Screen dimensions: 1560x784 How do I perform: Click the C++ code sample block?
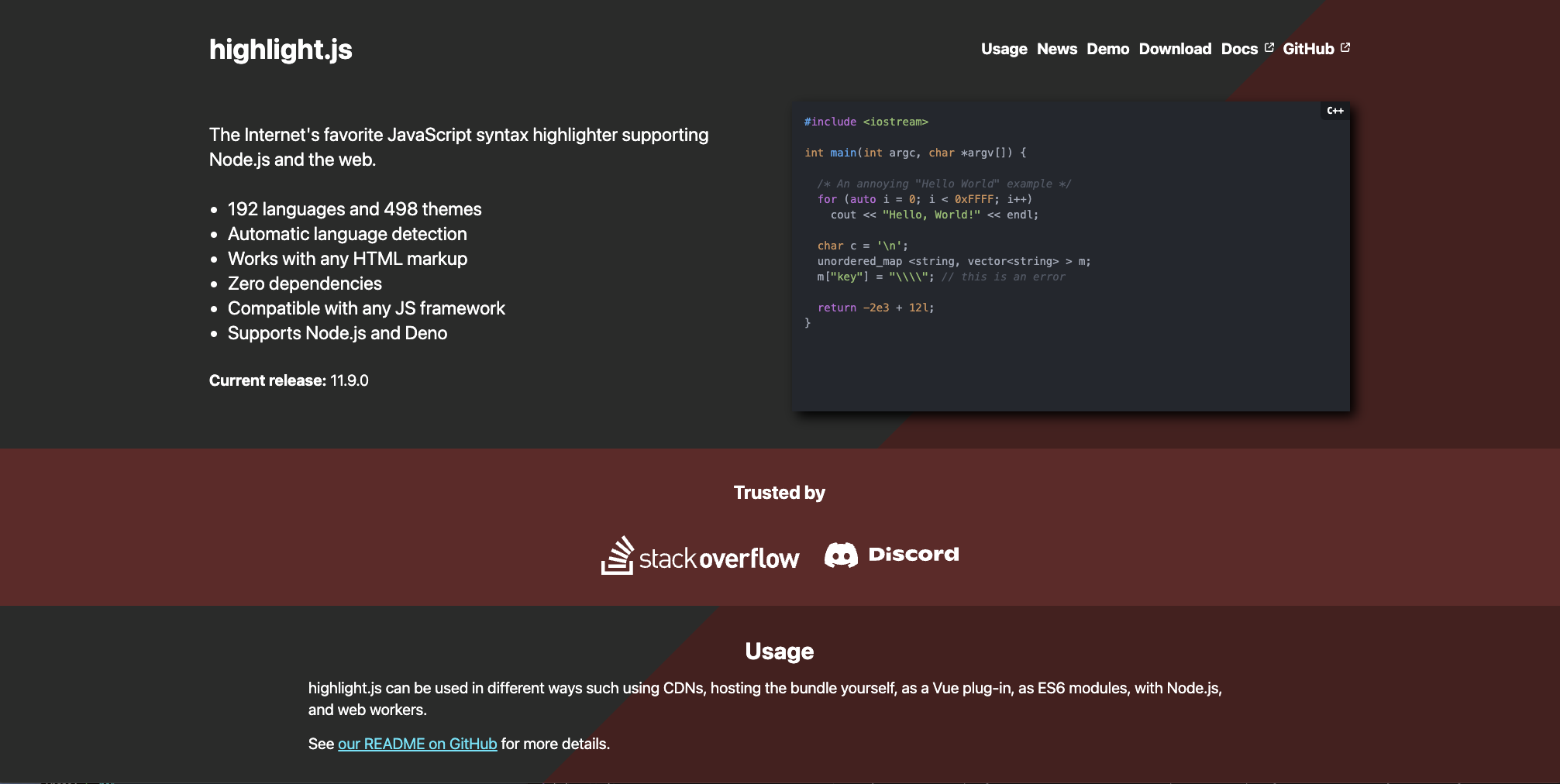[1071, 256]
